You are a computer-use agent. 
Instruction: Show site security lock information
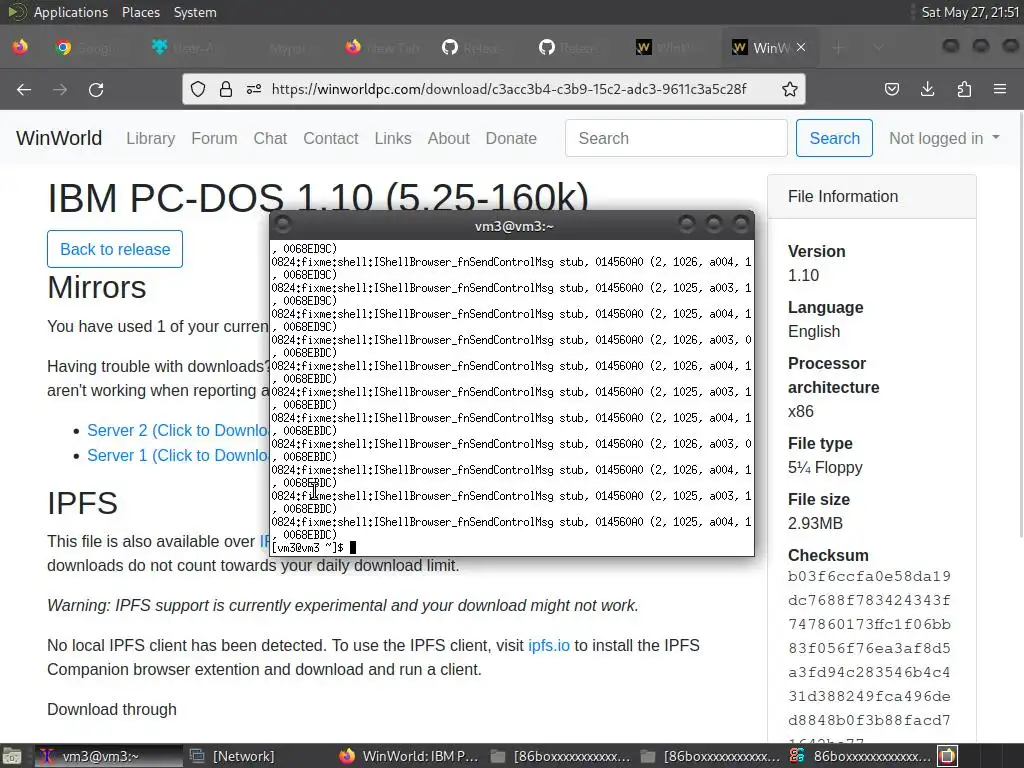(226, 89)
